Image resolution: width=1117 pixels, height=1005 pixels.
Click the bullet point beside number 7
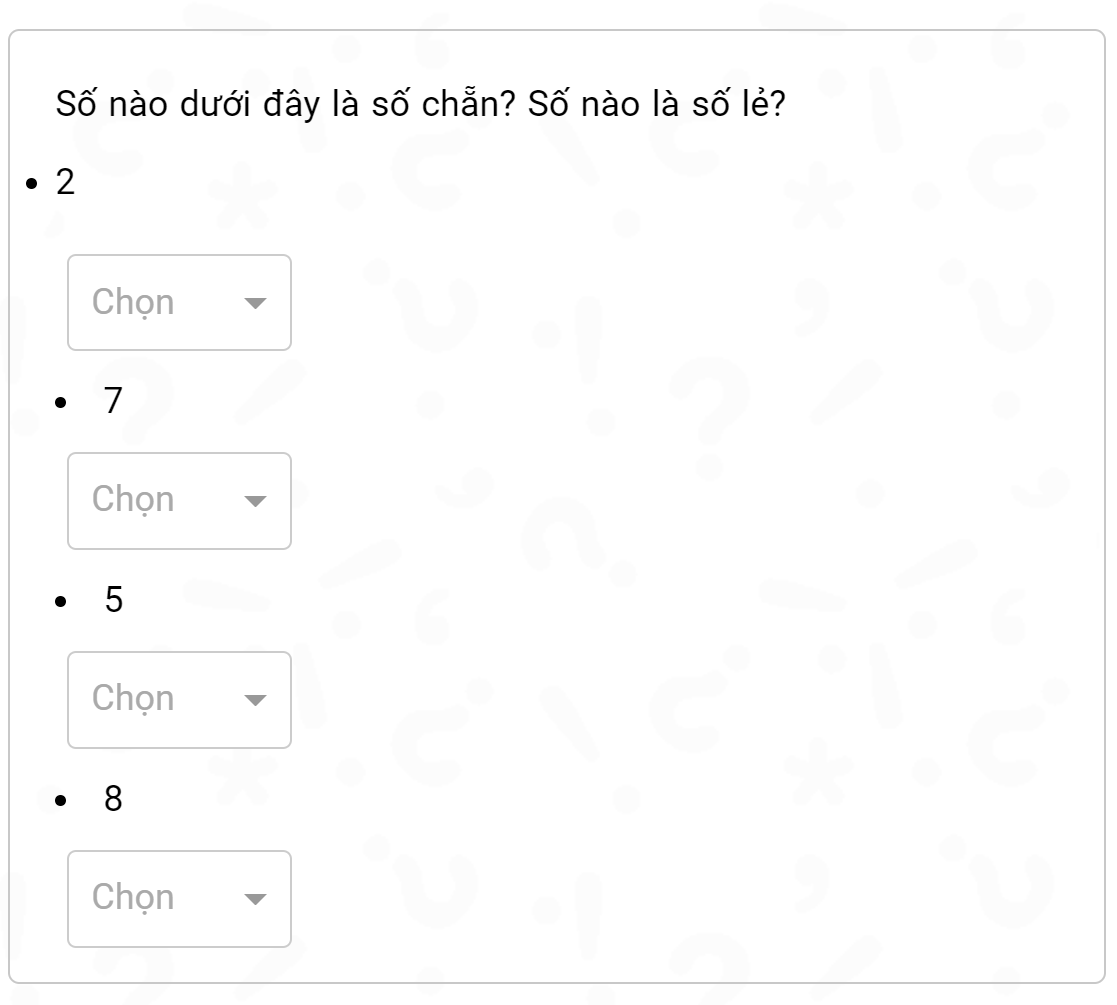click(x=62, y=403)
